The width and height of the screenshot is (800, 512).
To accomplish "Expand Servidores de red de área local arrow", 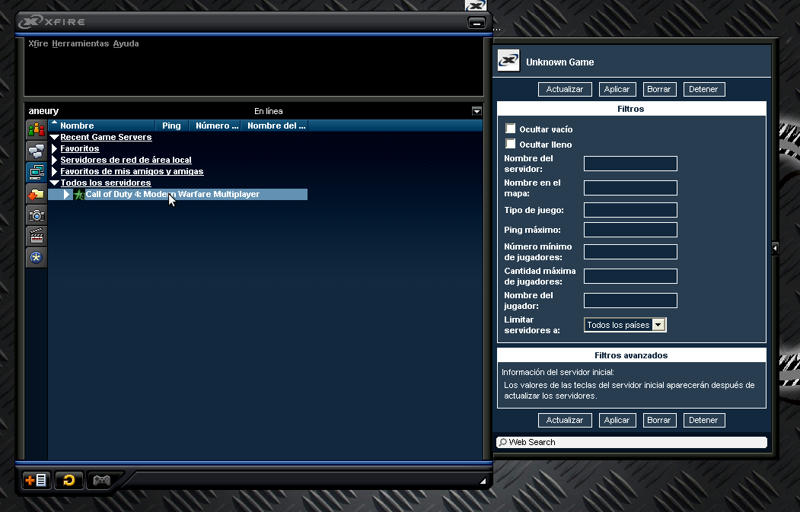I will click(x=55, y=160).
